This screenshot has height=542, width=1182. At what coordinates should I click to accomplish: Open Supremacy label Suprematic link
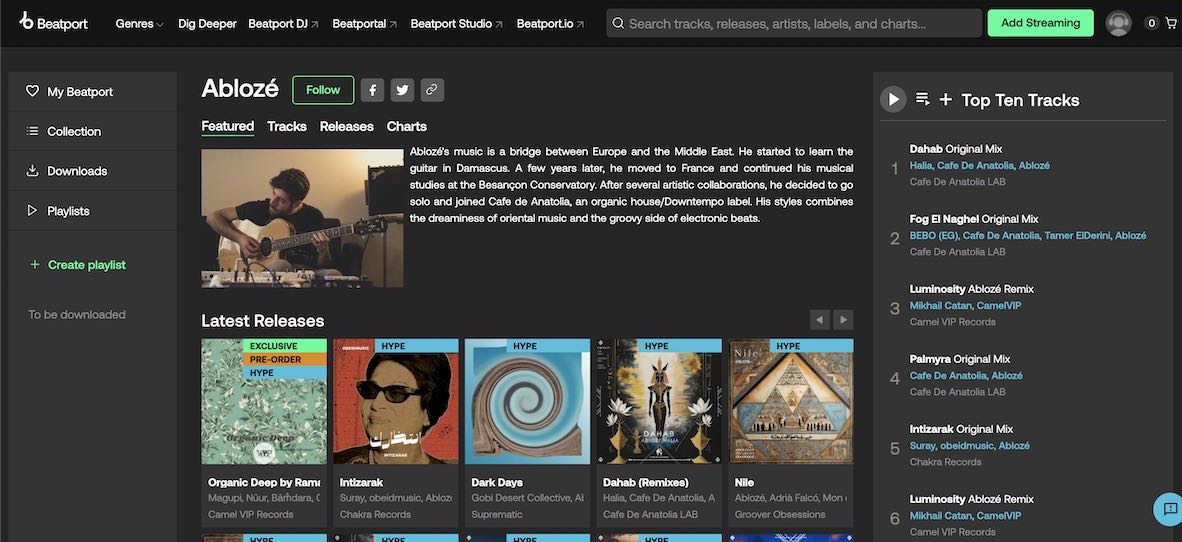pos(498,515)
